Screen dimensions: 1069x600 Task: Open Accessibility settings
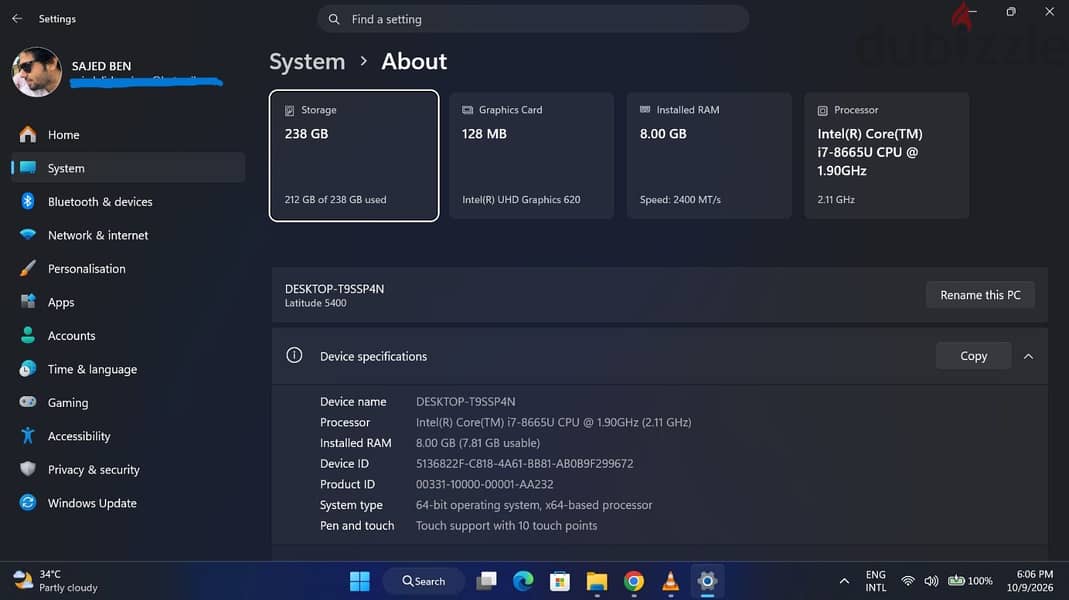127,436
